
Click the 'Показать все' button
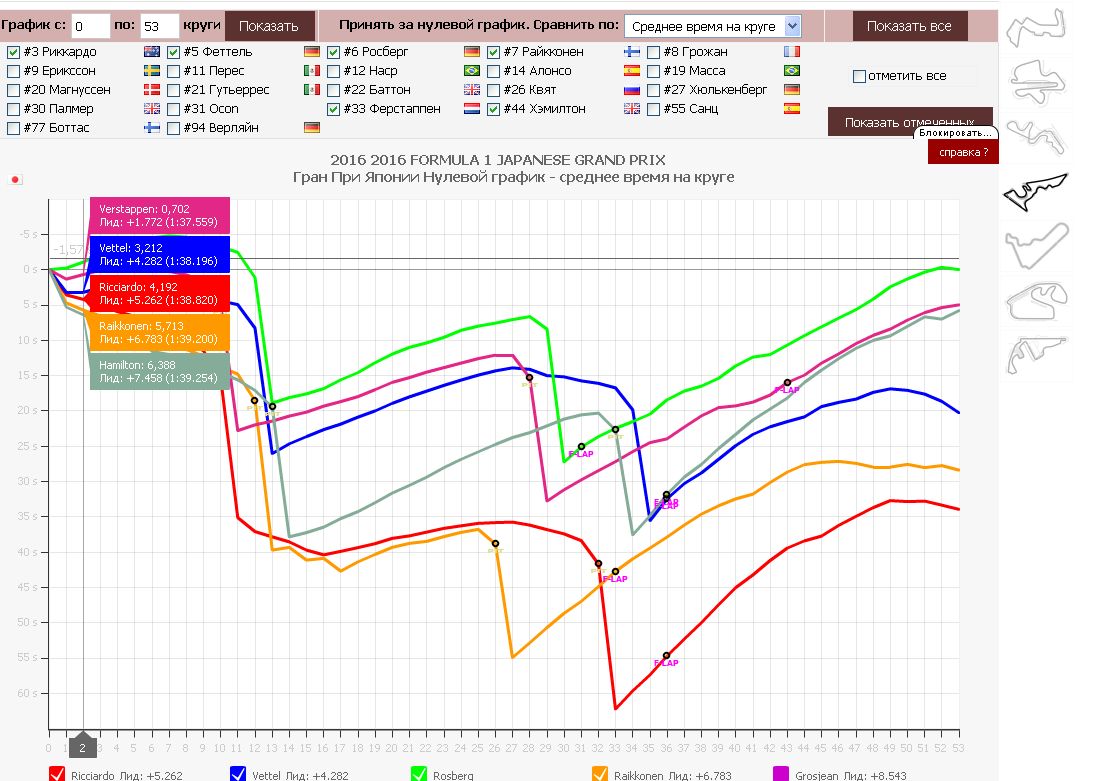pyautogui.click(x=909, y=26)
